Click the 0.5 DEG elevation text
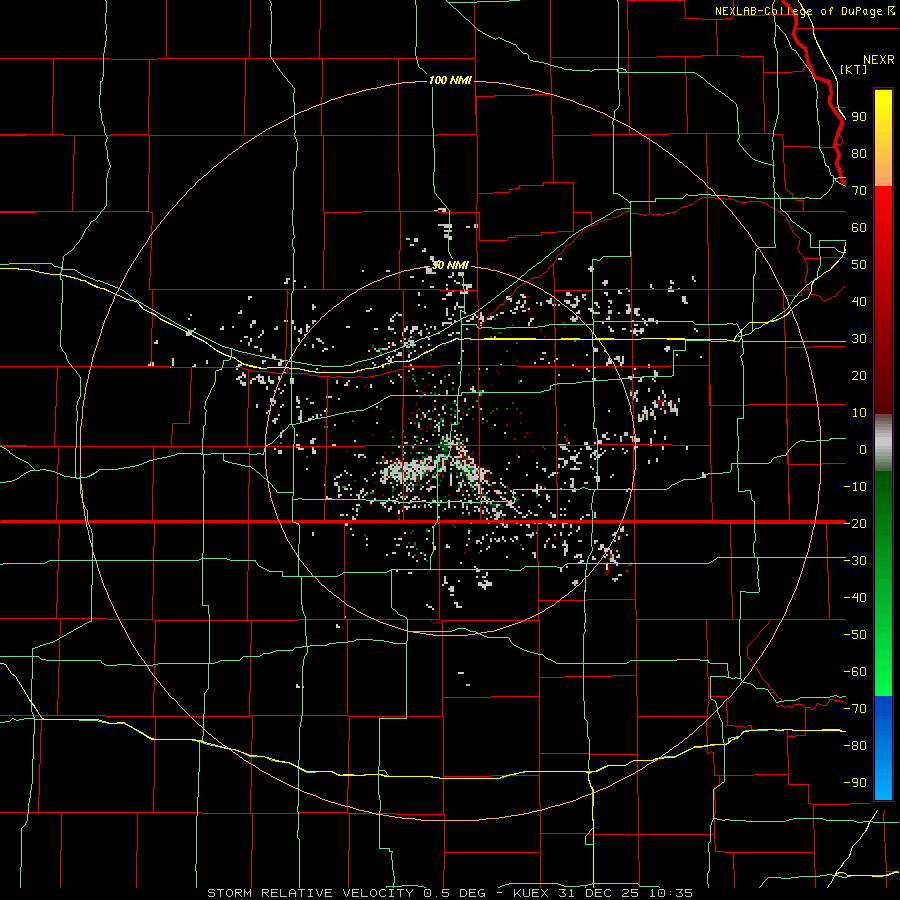 pyautogui.click(x=454, y=893)
